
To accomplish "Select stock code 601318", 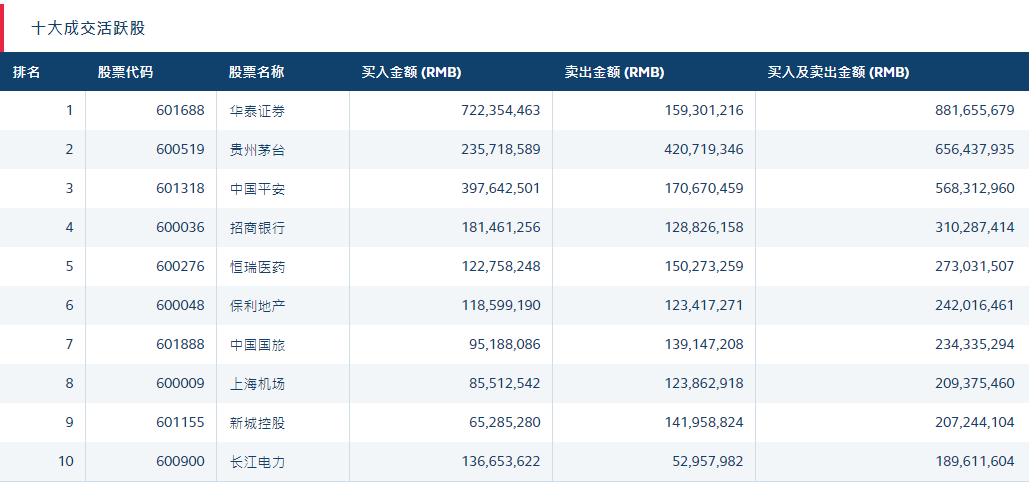I will (181, 188).
